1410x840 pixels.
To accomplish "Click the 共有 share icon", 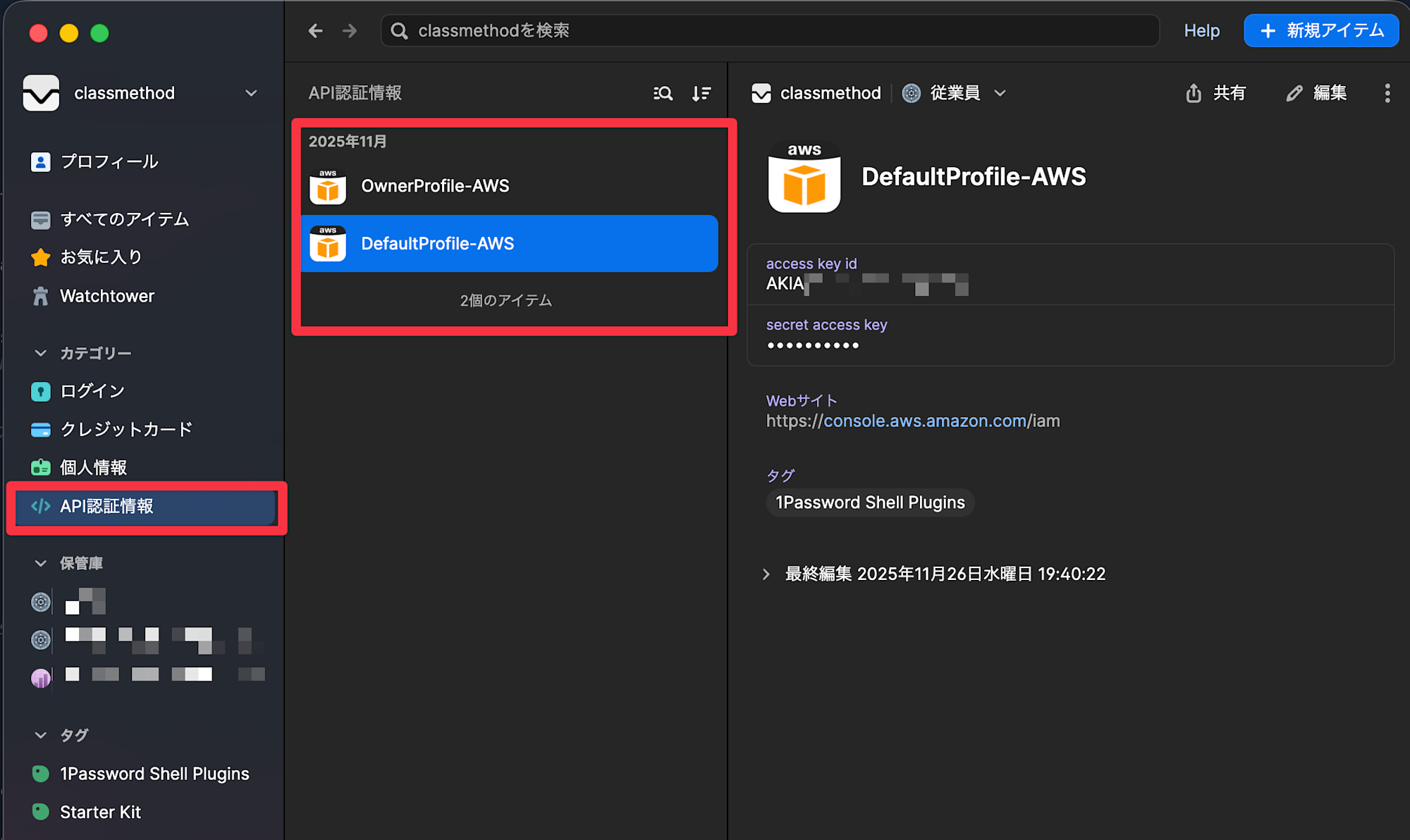I will click(1216, 92).
